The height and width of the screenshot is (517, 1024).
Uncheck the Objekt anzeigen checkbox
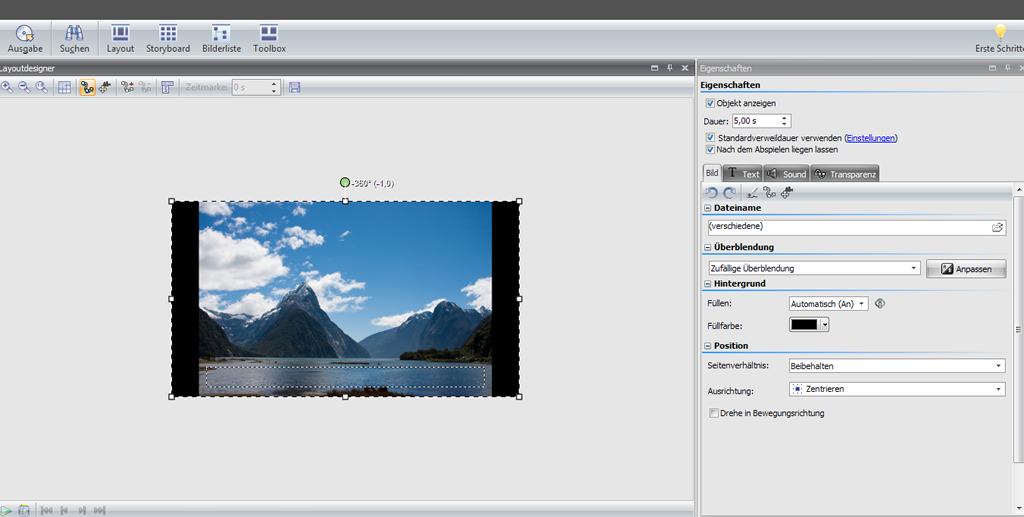coord(710,103)
